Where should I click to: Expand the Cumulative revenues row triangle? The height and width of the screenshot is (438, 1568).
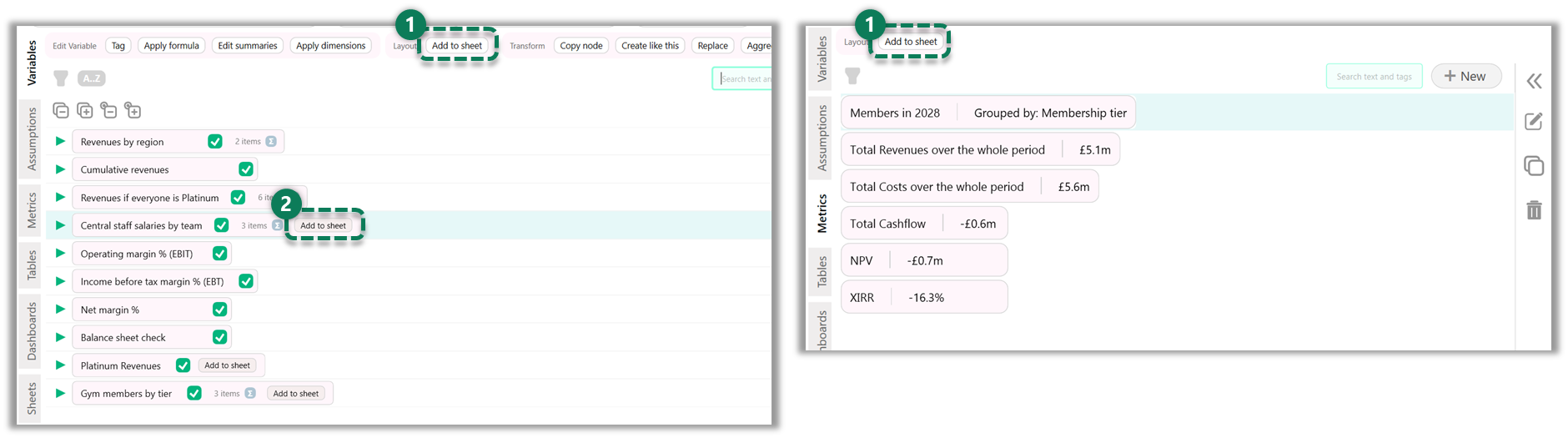pyautogui.click(x=60, y=169)
